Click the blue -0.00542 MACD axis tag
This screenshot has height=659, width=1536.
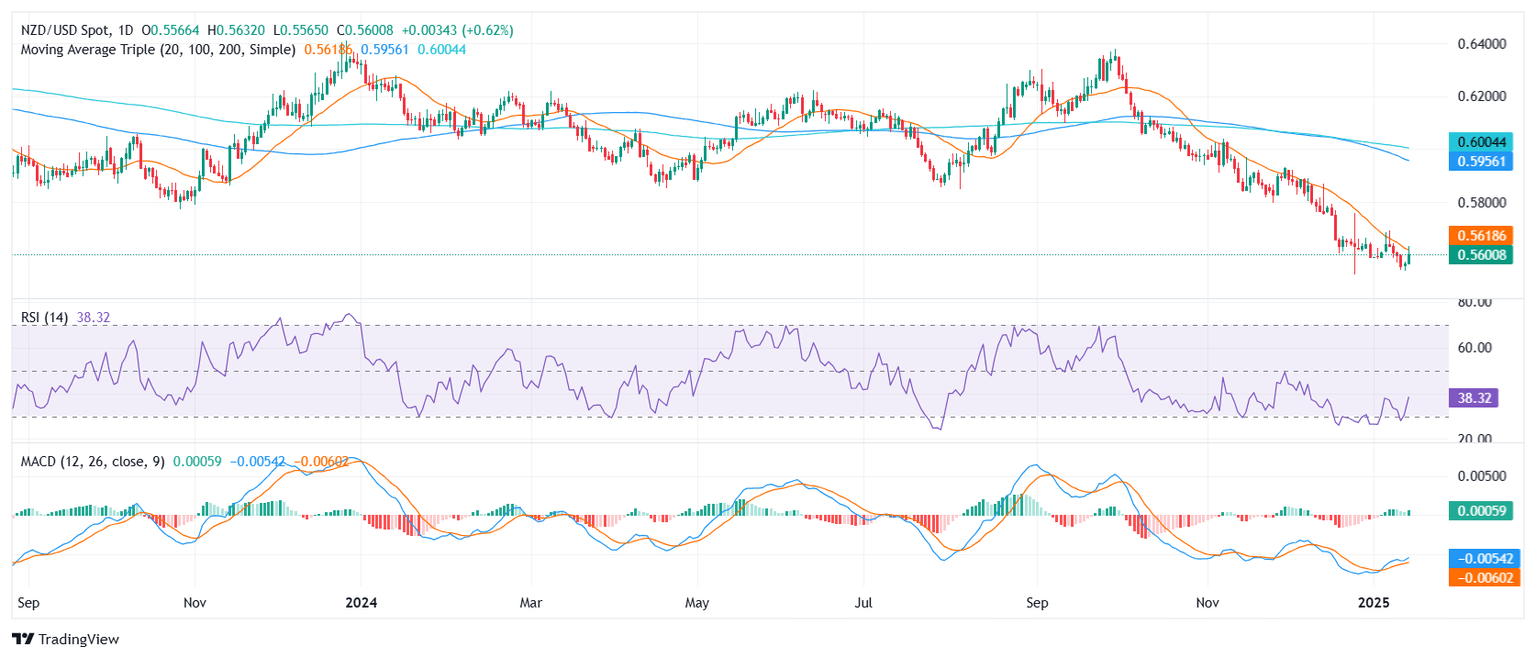click(1484, 559)
